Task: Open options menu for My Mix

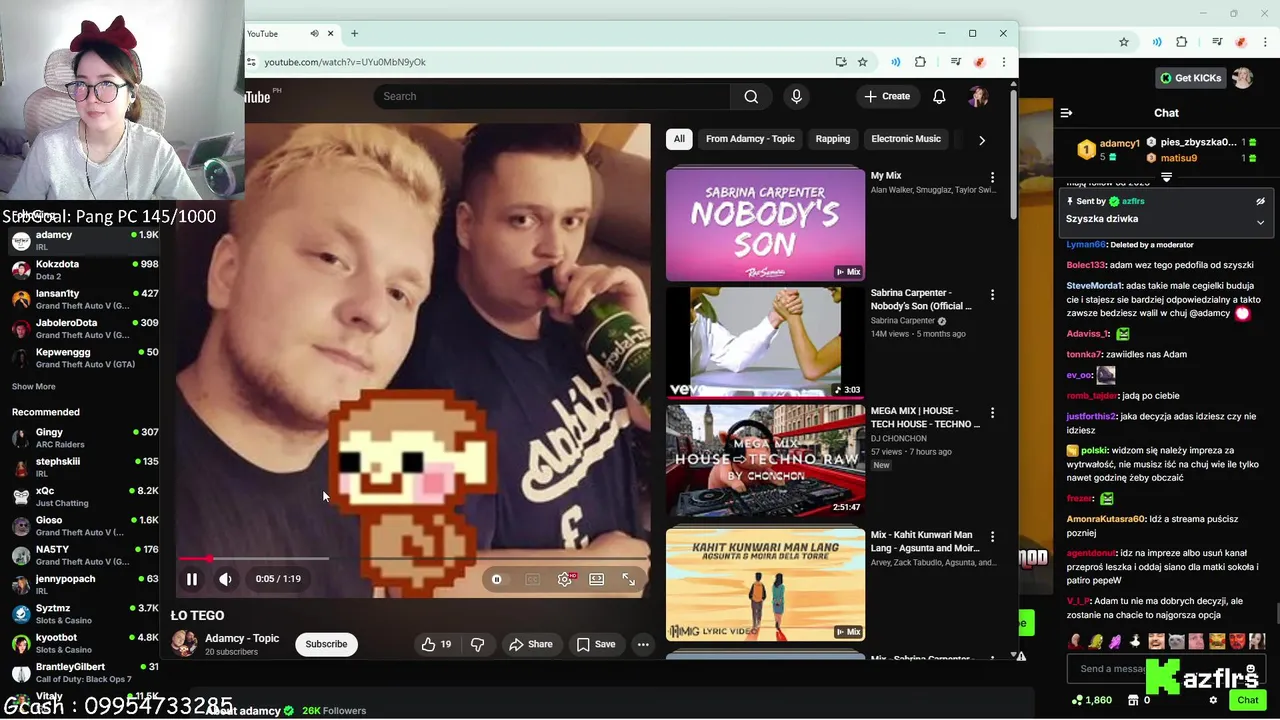Action: 992,177
